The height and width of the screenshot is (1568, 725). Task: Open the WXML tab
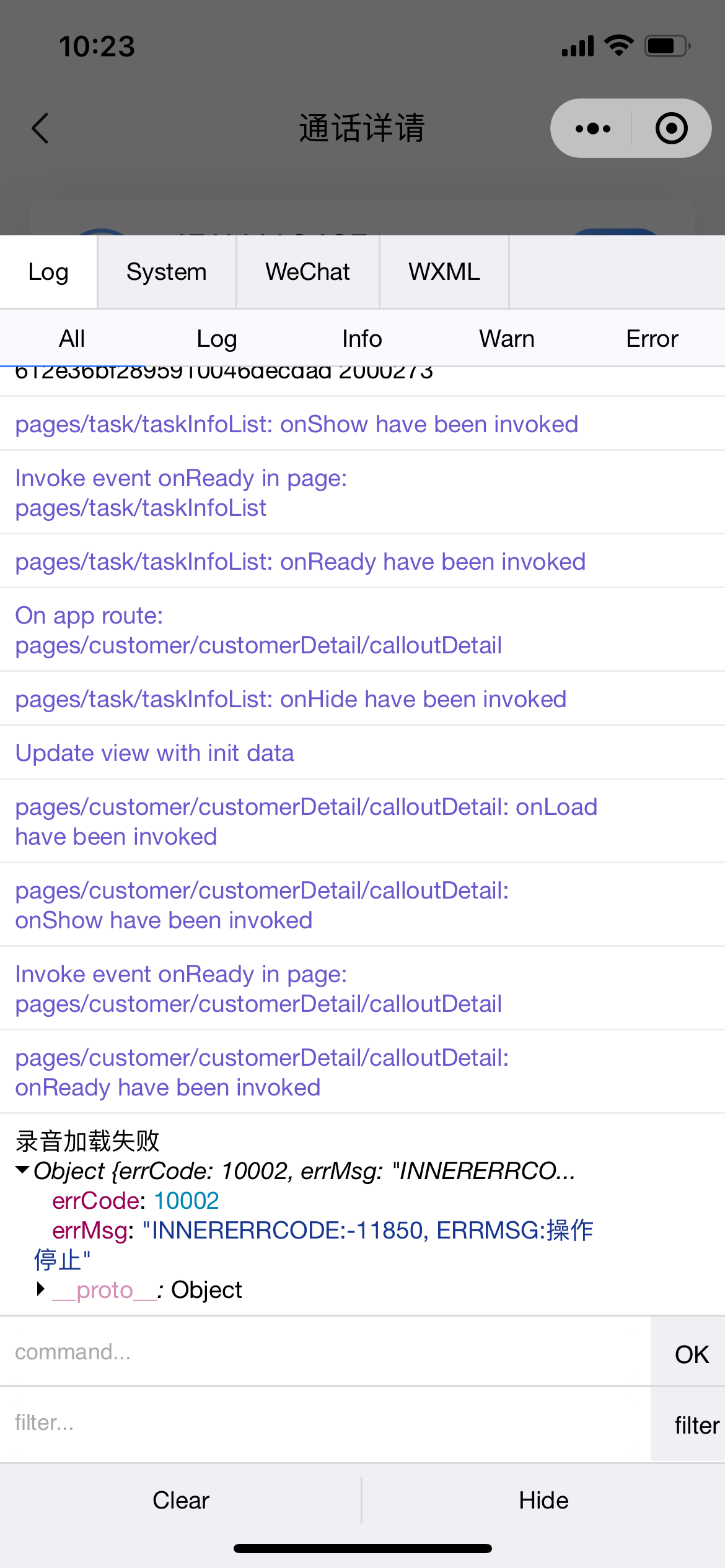[x=444, y=272]
